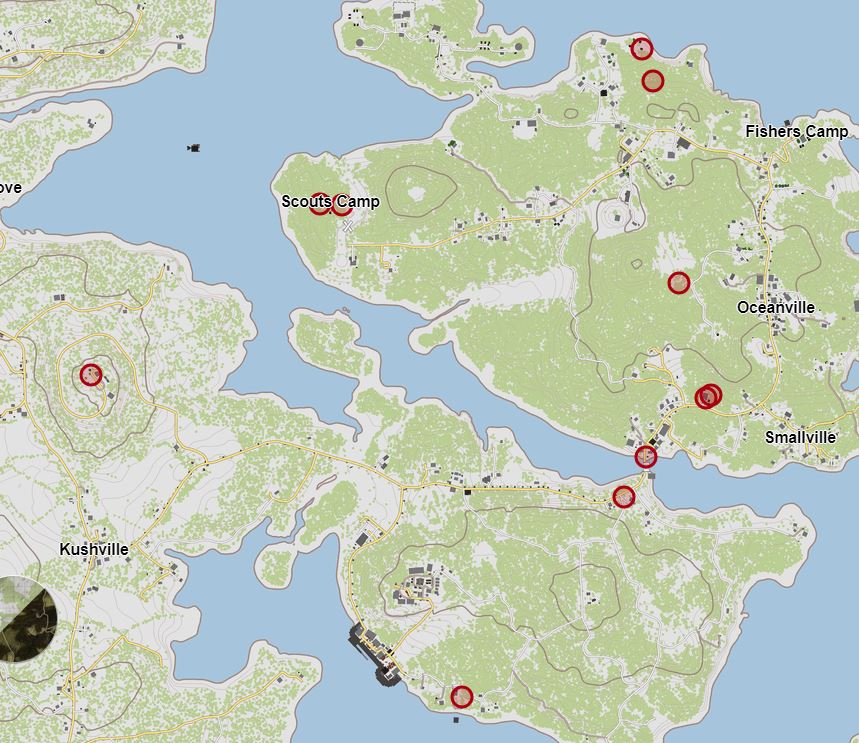
Task: Click the white X mark below Scouts Camp
Action: pos(348,227)
